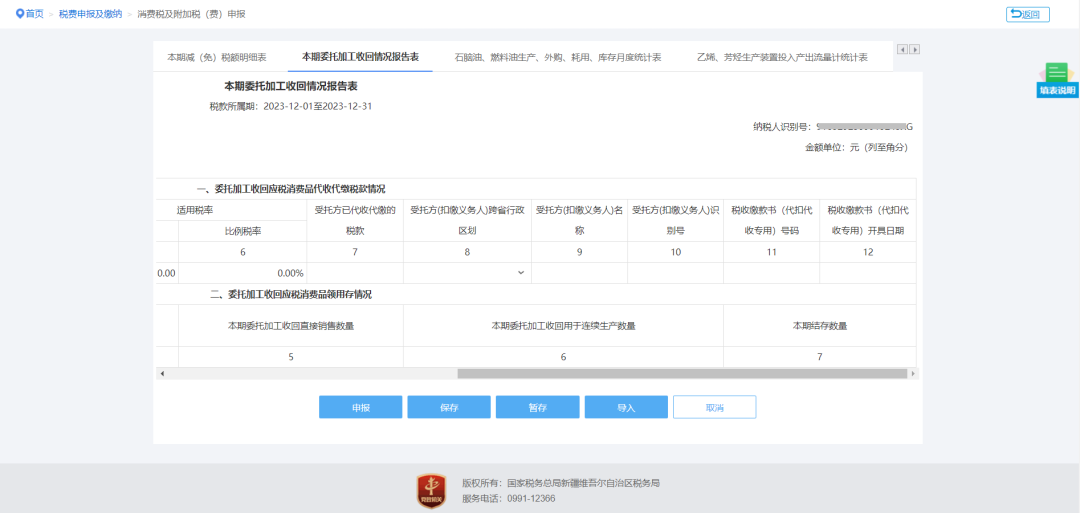Open the 乙烯、芳烃生产装置 statistics tab

tap(781, 58)
